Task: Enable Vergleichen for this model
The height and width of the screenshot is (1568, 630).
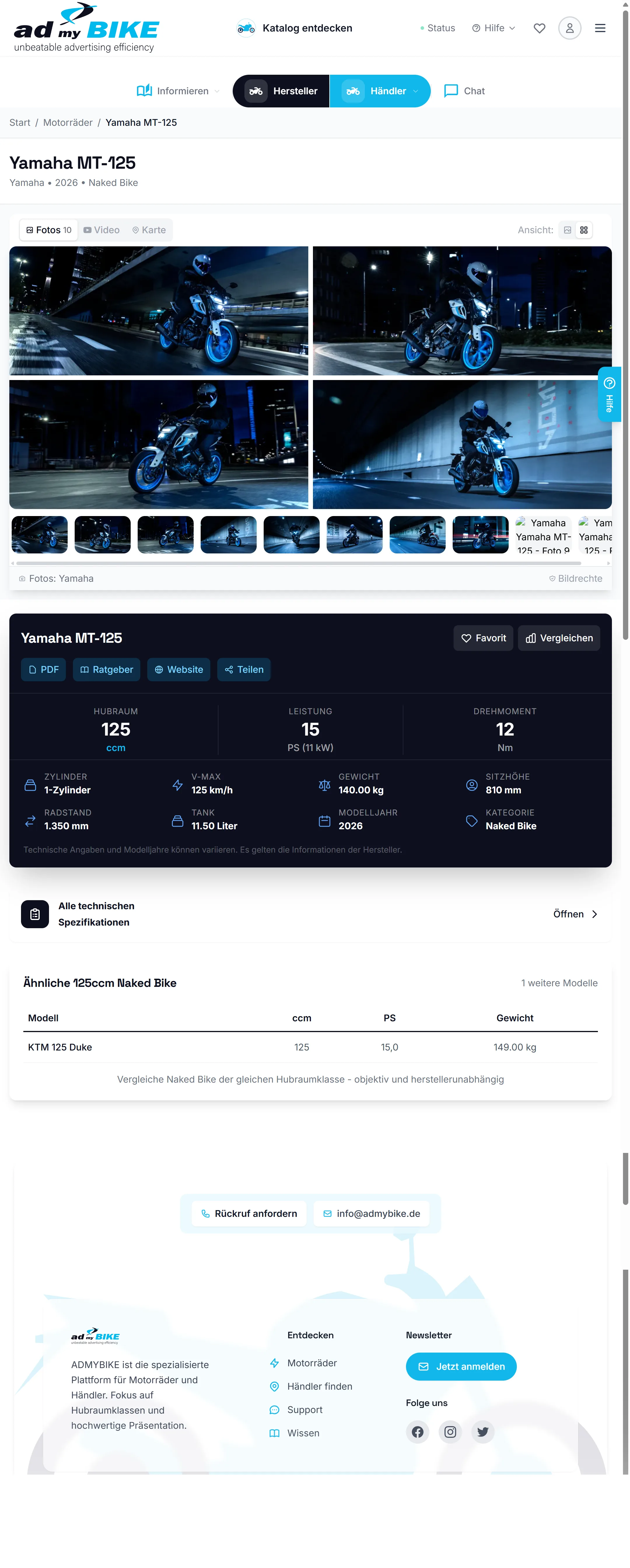Action: pyautogui.click(x=558, y=638)
